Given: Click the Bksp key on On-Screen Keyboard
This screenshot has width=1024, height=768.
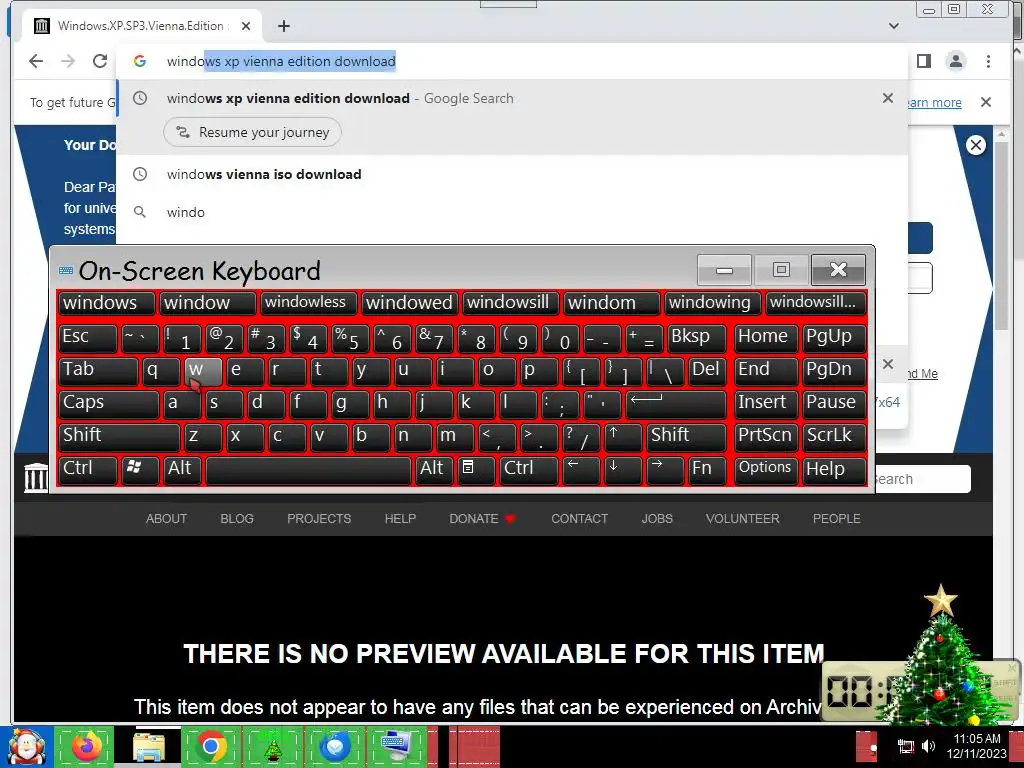Looking at the screenshot, I should [697, 338].
